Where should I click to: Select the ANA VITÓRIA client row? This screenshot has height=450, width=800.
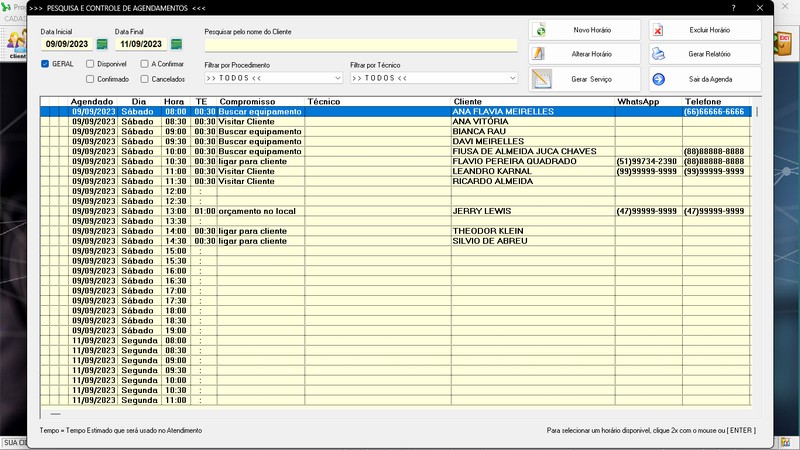pos(395,121)
